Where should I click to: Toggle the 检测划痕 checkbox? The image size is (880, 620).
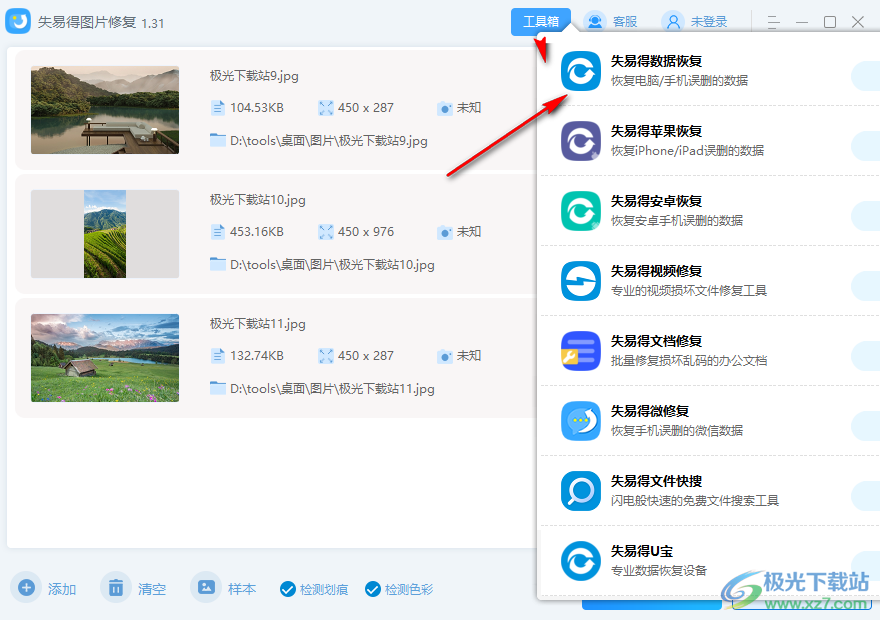tap(288, 589)
